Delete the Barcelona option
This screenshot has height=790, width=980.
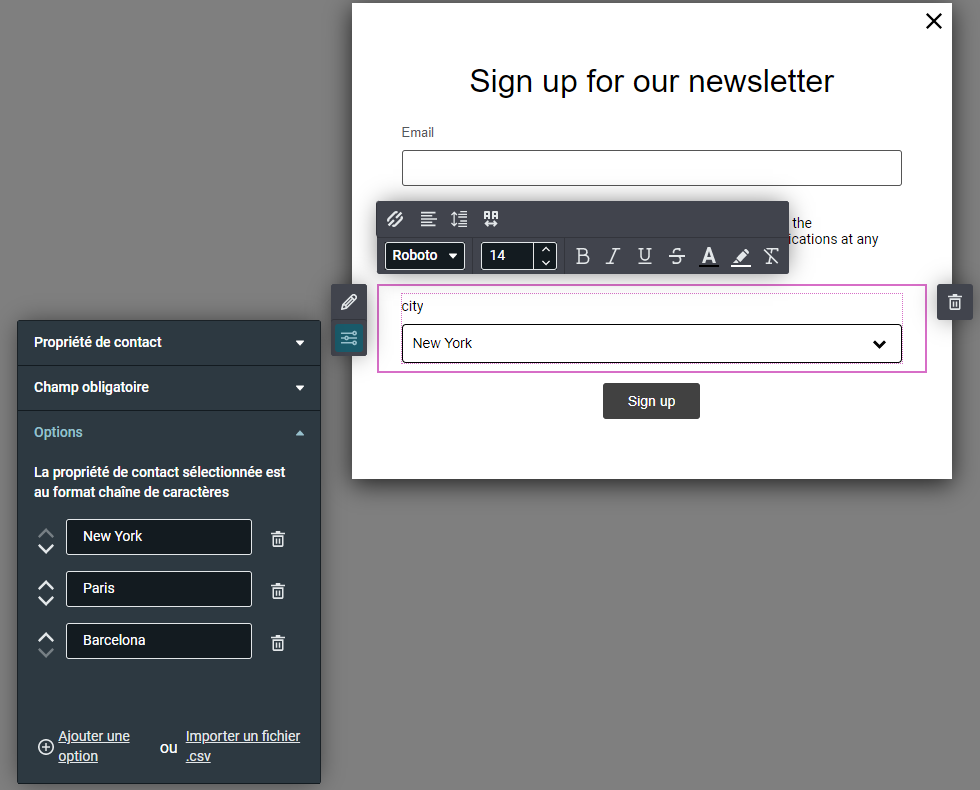pos(278,642)
